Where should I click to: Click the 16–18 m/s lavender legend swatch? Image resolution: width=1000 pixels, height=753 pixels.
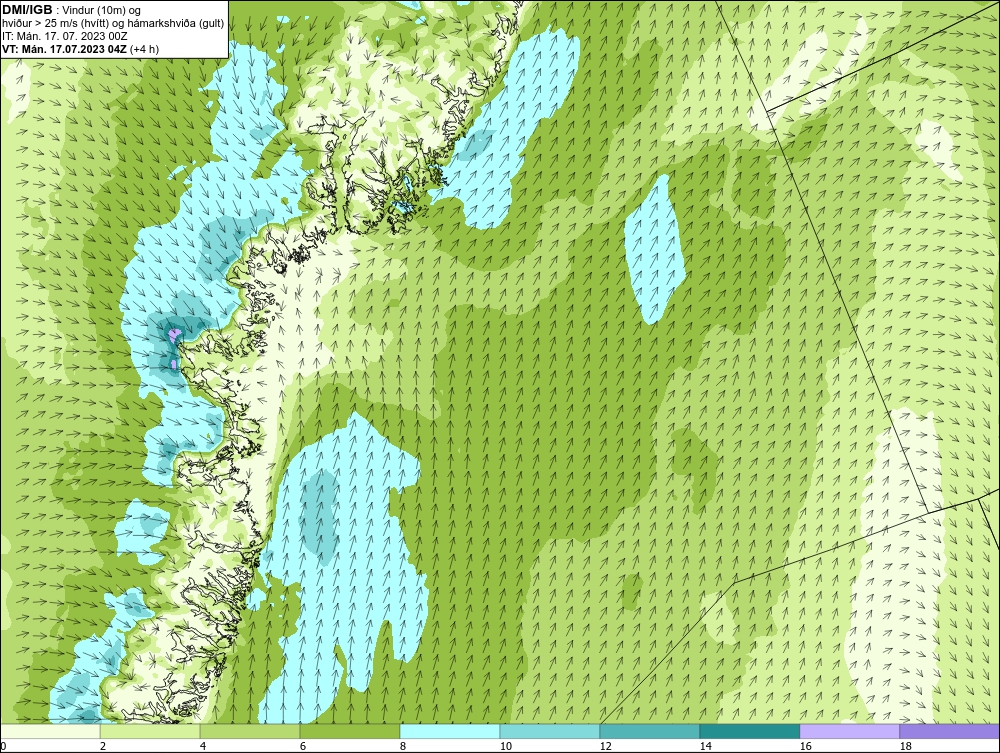[x=849, y=732]
